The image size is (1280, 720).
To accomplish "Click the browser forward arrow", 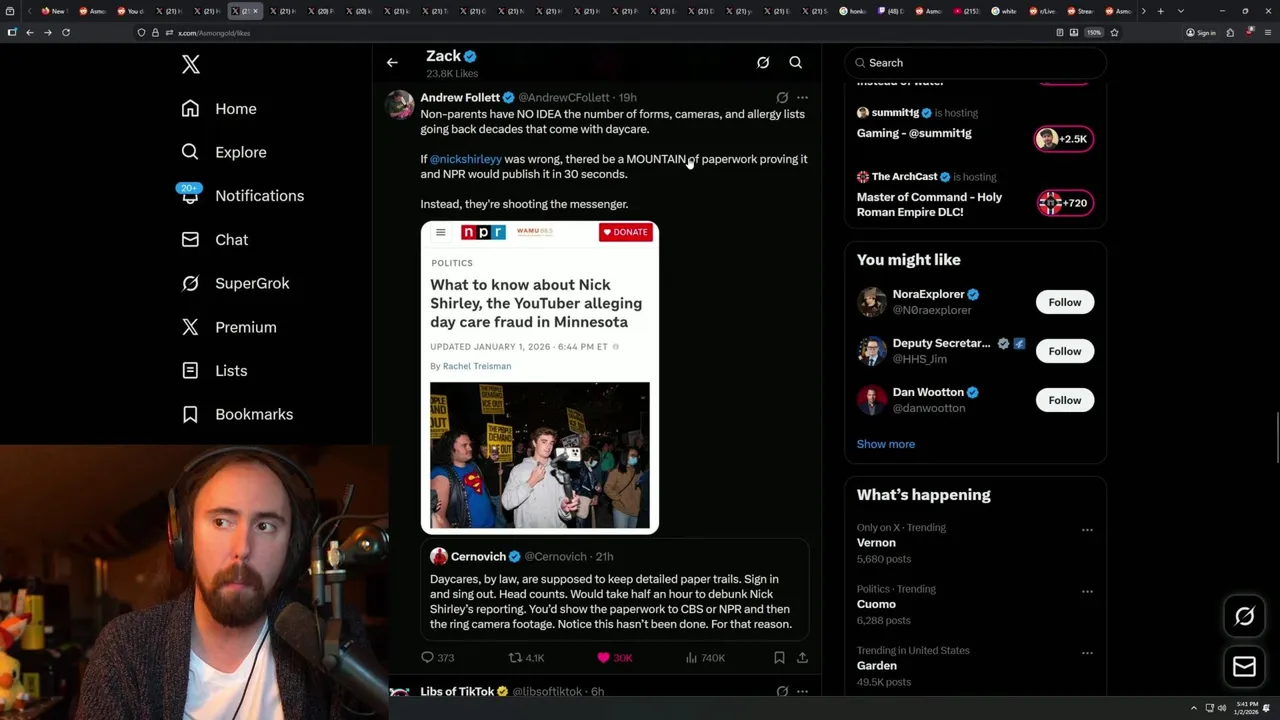I will tap(47, 33).
